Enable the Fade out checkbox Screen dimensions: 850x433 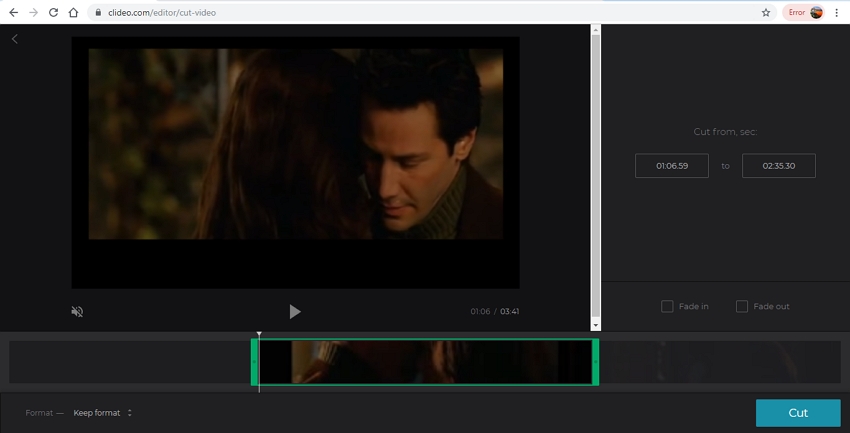click(x=742, y=306)
